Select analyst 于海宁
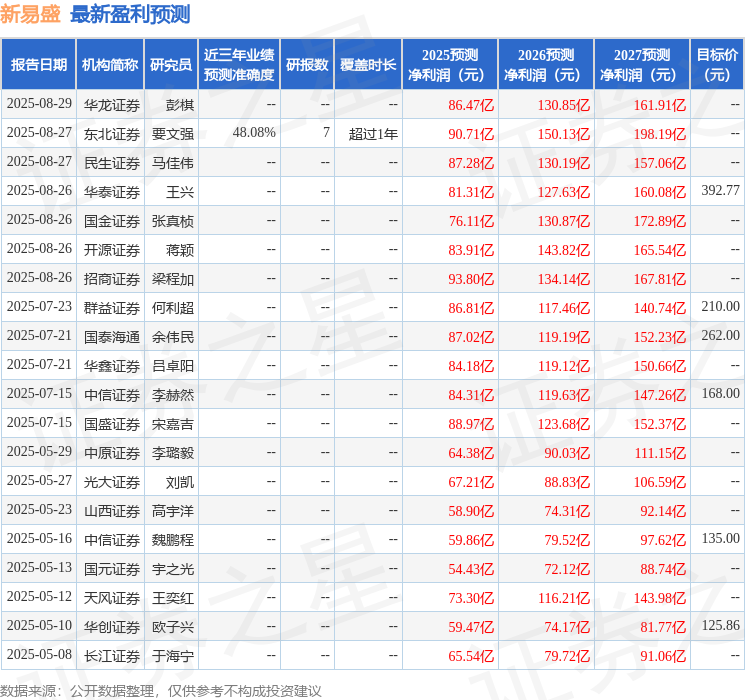 [x=172, y=656]
